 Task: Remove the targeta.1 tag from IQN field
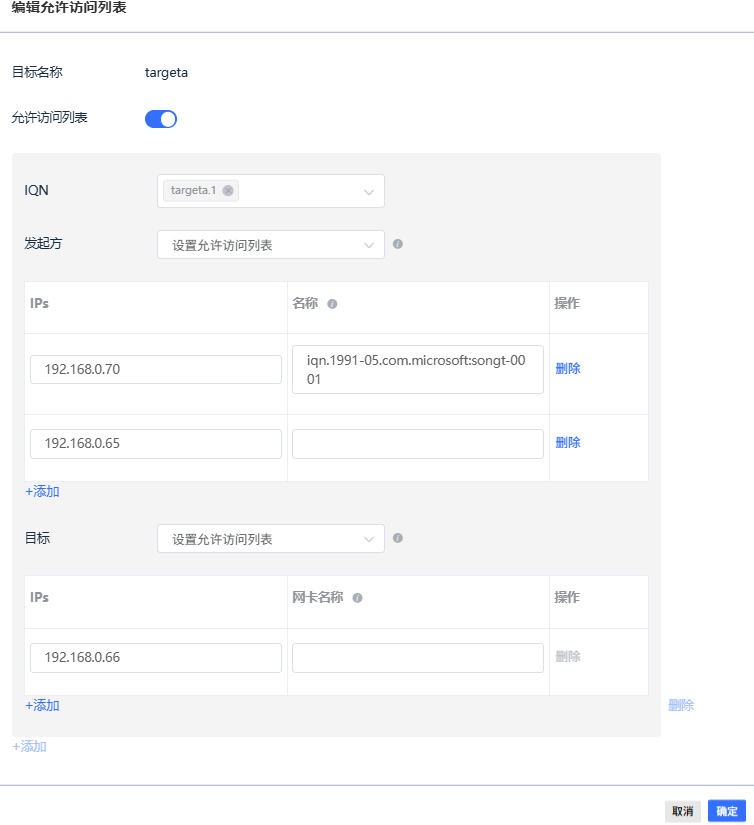(228, 191)
